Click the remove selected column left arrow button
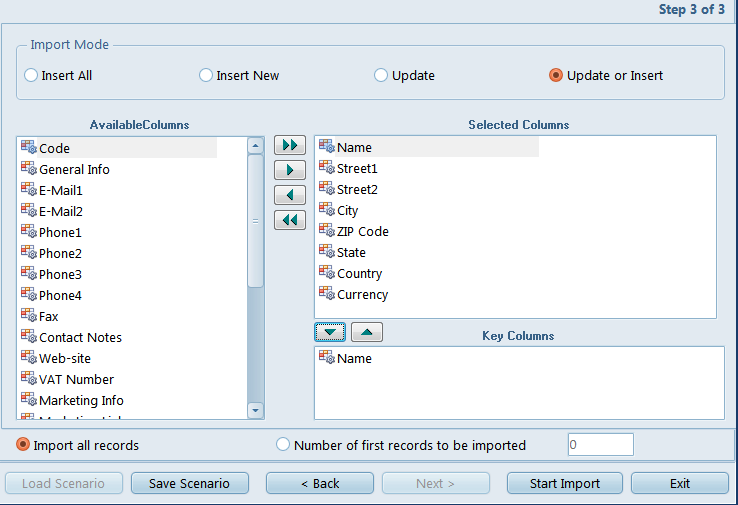738x505 pixels. coord(289,195)
